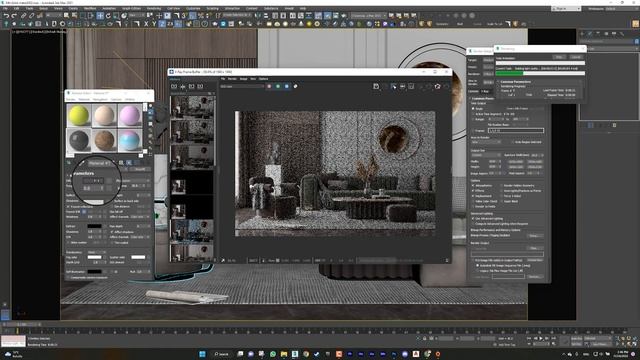Image resolution: width=640 pixels, height=360 pixels.
Task: Select the Select and Link tool
Action: pos(24,16)
